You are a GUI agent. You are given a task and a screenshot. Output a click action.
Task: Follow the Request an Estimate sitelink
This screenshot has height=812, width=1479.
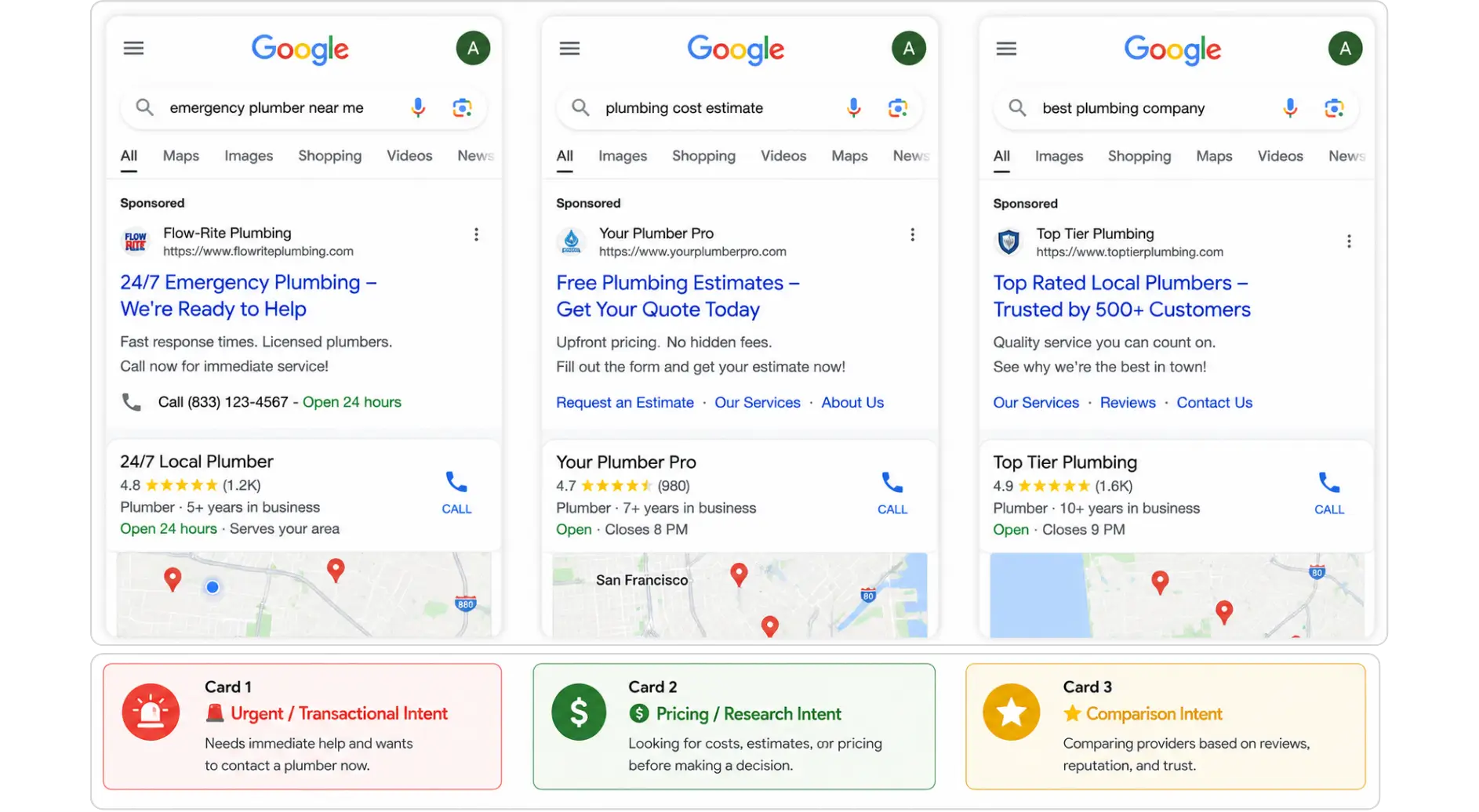pyautogui.click(x=625, y=402)
